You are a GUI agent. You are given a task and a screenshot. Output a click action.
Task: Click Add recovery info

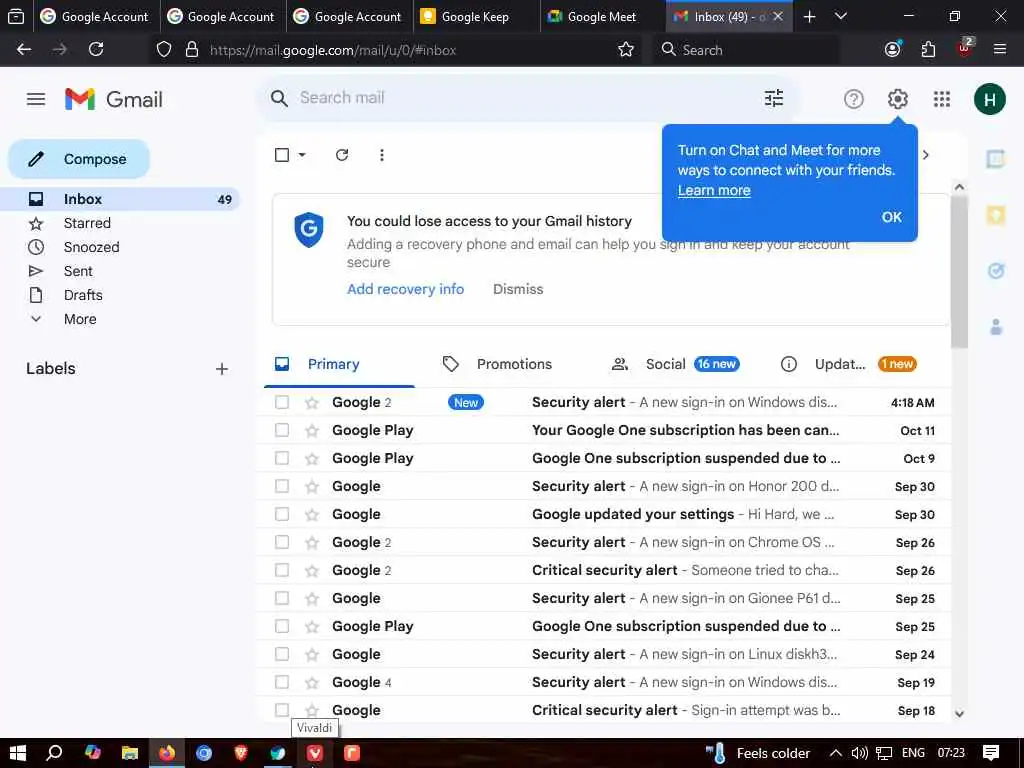tap(406, 289)
